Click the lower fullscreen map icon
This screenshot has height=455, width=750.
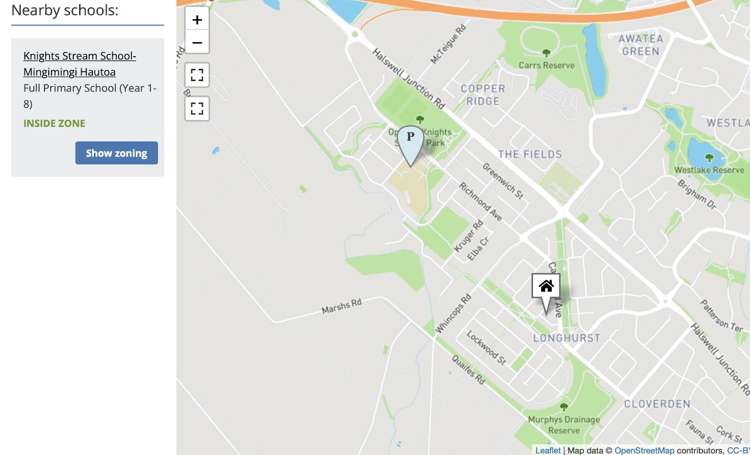coord(197,108)
